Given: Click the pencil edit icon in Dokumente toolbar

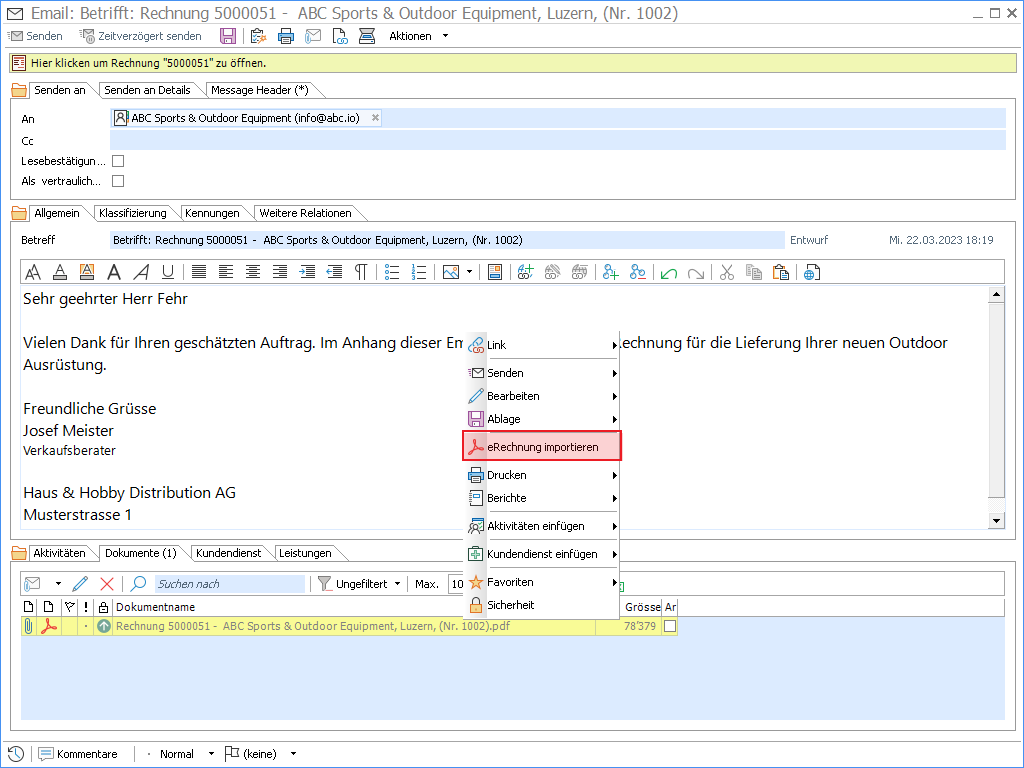Looking at the screenshot, I should point(81,584).
